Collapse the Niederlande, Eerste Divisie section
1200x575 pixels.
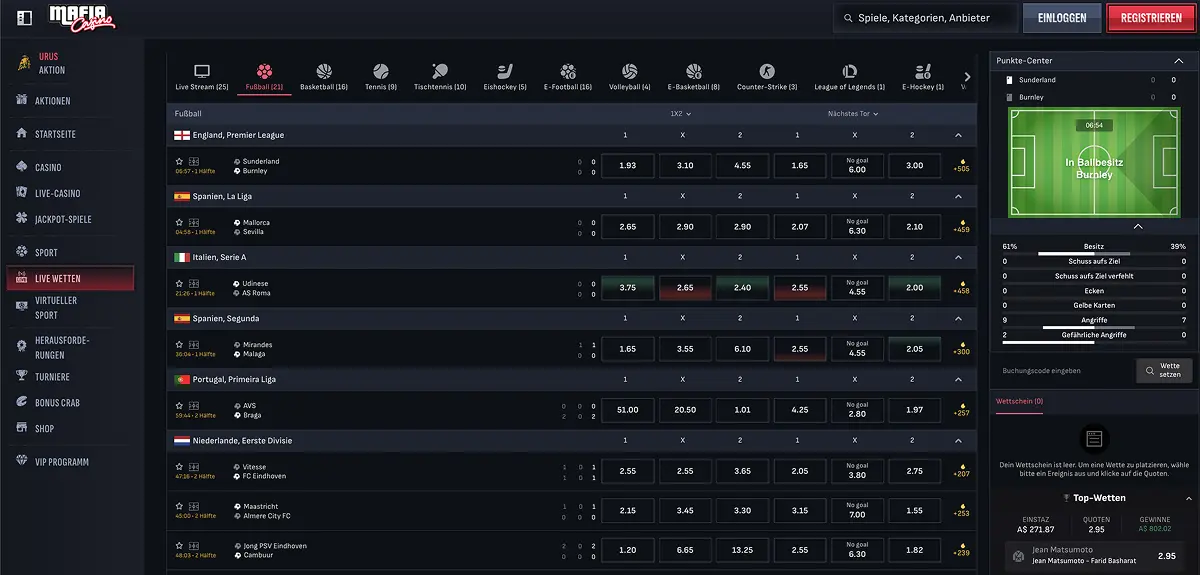coord(958,441)
